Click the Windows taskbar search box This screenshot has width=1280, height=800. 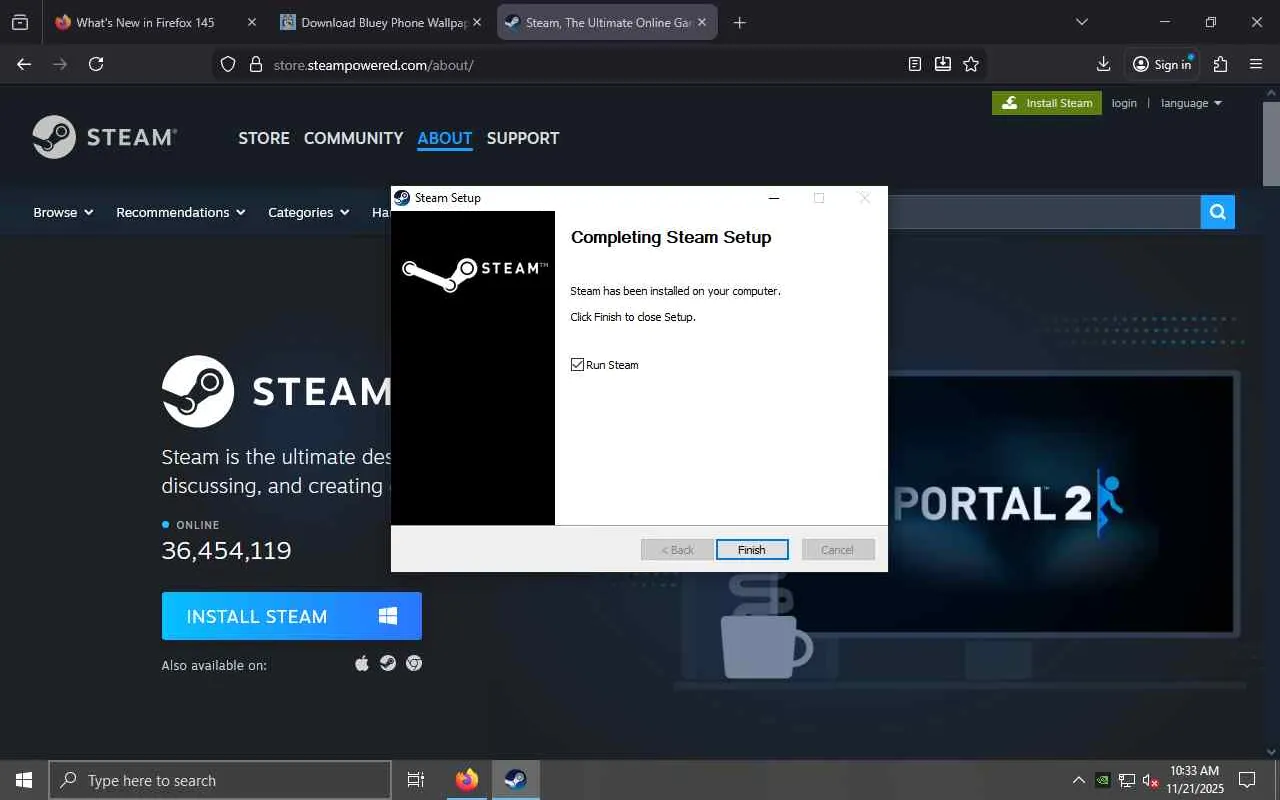click(220, 780)
